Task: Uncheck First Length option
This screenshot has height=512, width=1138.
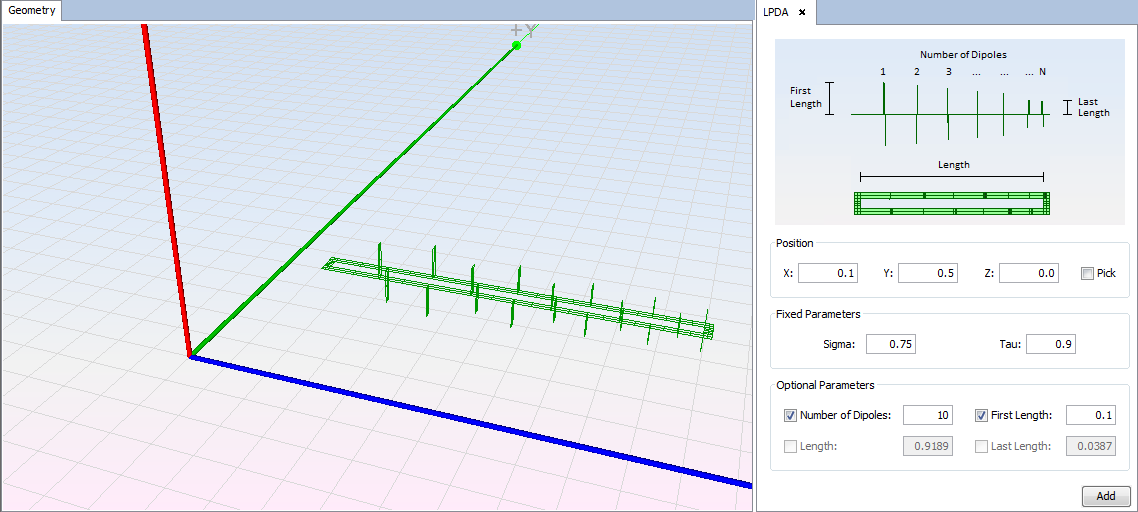Action: tap(981, 415)
